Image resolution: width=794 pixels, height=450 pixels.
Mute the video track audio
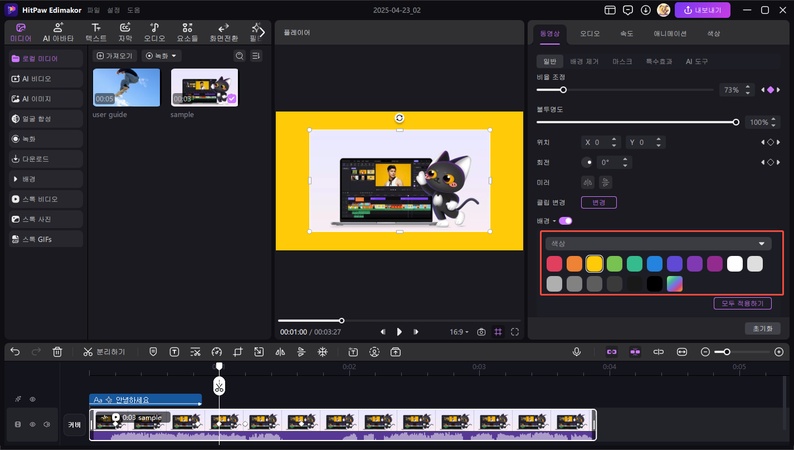click(47, 424)
